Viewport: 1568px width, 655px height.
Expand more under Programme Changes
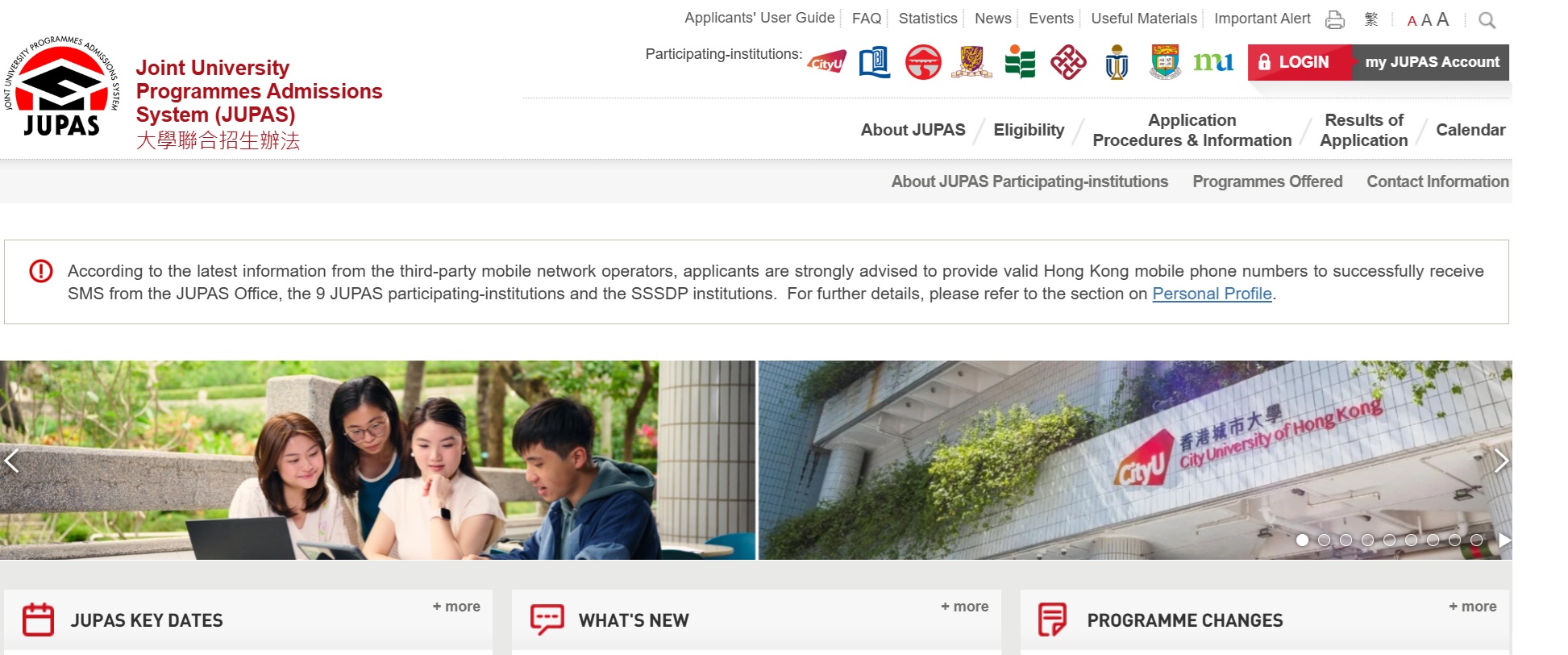click(1472, 607)
